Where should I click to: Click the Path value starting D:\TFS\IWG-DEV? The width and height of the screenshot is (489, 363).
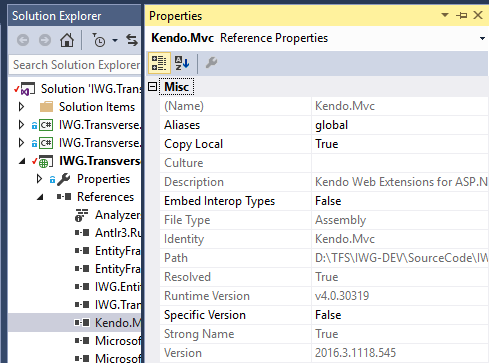pos(401,258)
